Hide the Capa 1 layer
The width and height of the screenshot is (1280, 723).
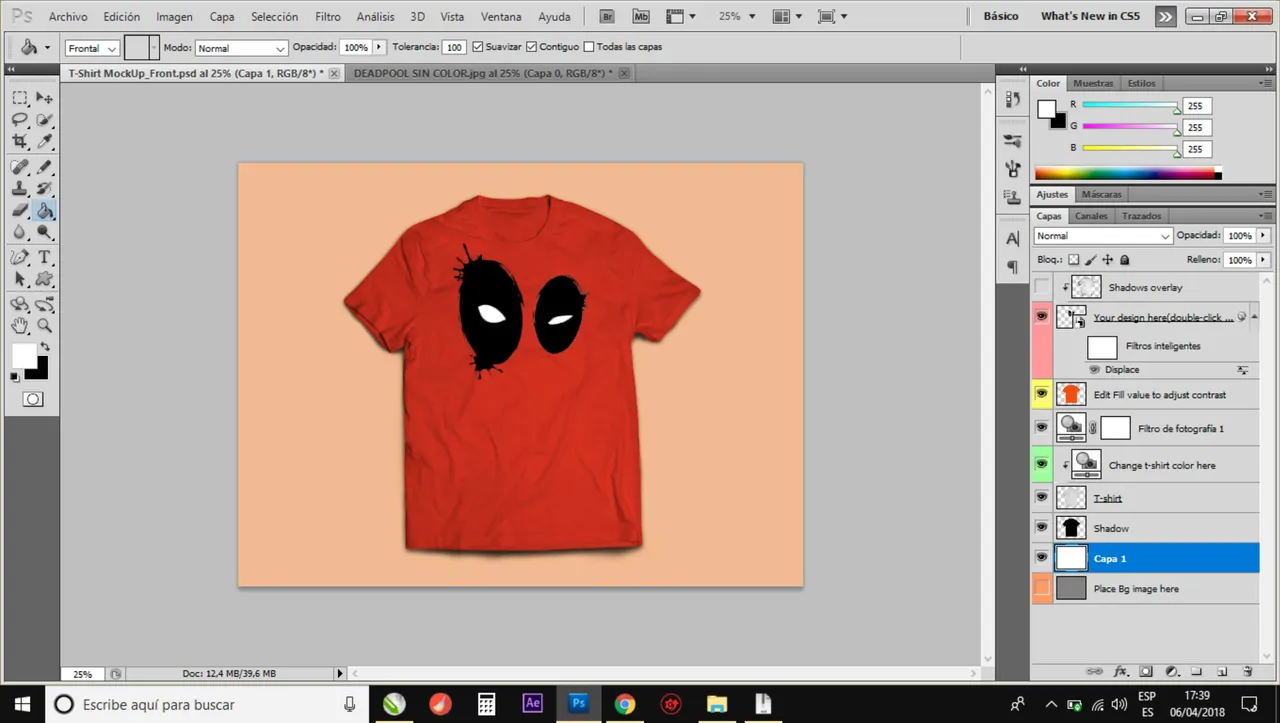pyautogui.click(x=1042, y=558)
